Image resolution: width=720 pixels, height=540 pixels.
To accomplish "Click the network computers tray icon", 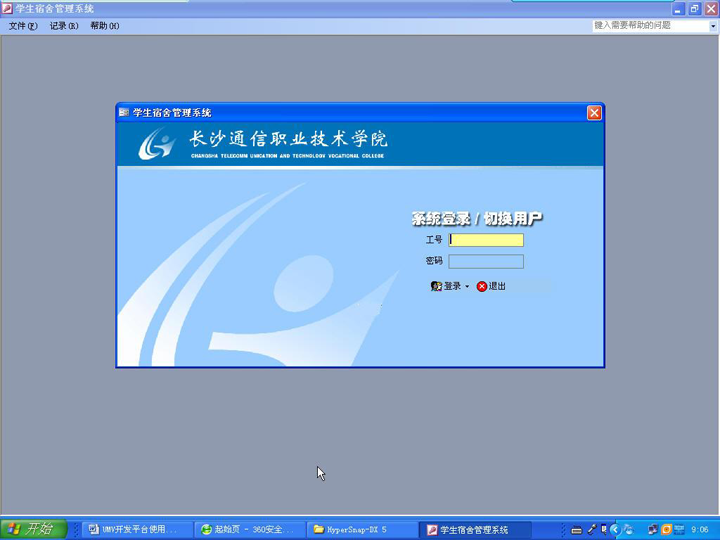I will pos(652,529).
